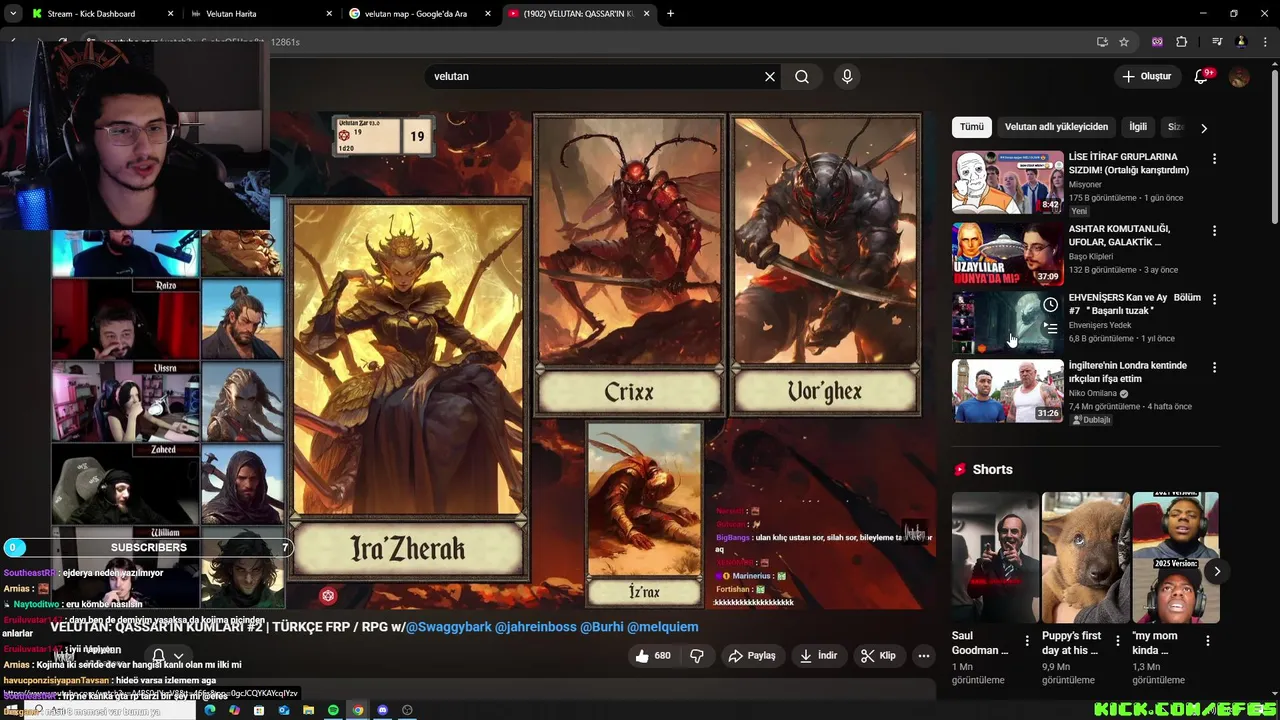1280x720 pixels.
Task: Open a new browser tab
Action: pos(670,14)
